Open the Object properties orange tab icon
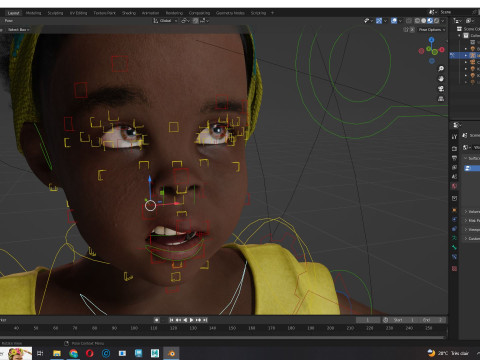Image resolution: width=480 pixels, height=360 pixels. 454,210
